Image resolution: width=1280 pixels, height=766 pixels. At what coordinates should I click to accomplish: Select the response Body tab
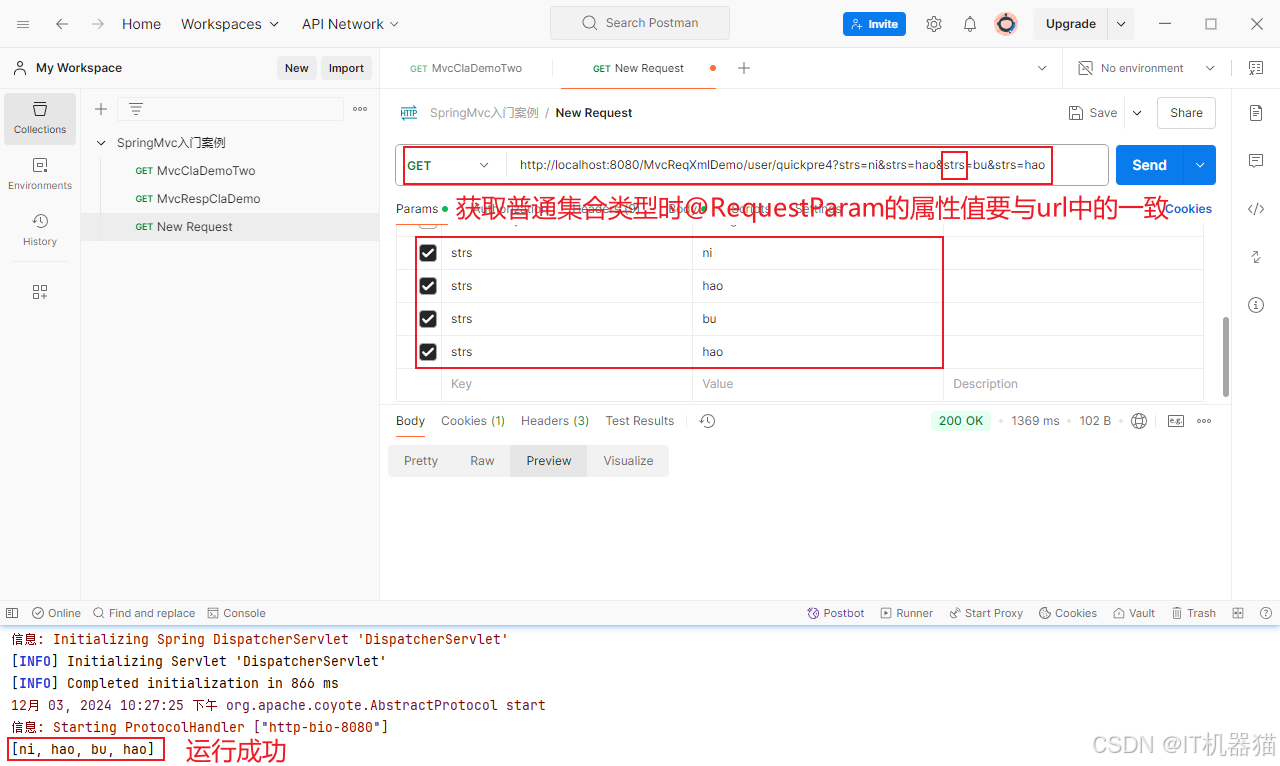[410, 421]
